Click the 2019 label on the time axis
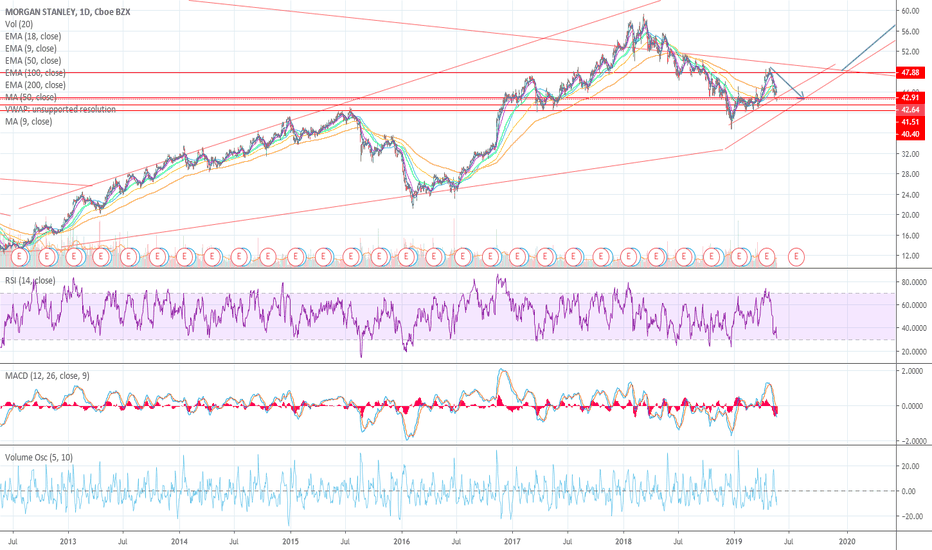 click(734, 542)
